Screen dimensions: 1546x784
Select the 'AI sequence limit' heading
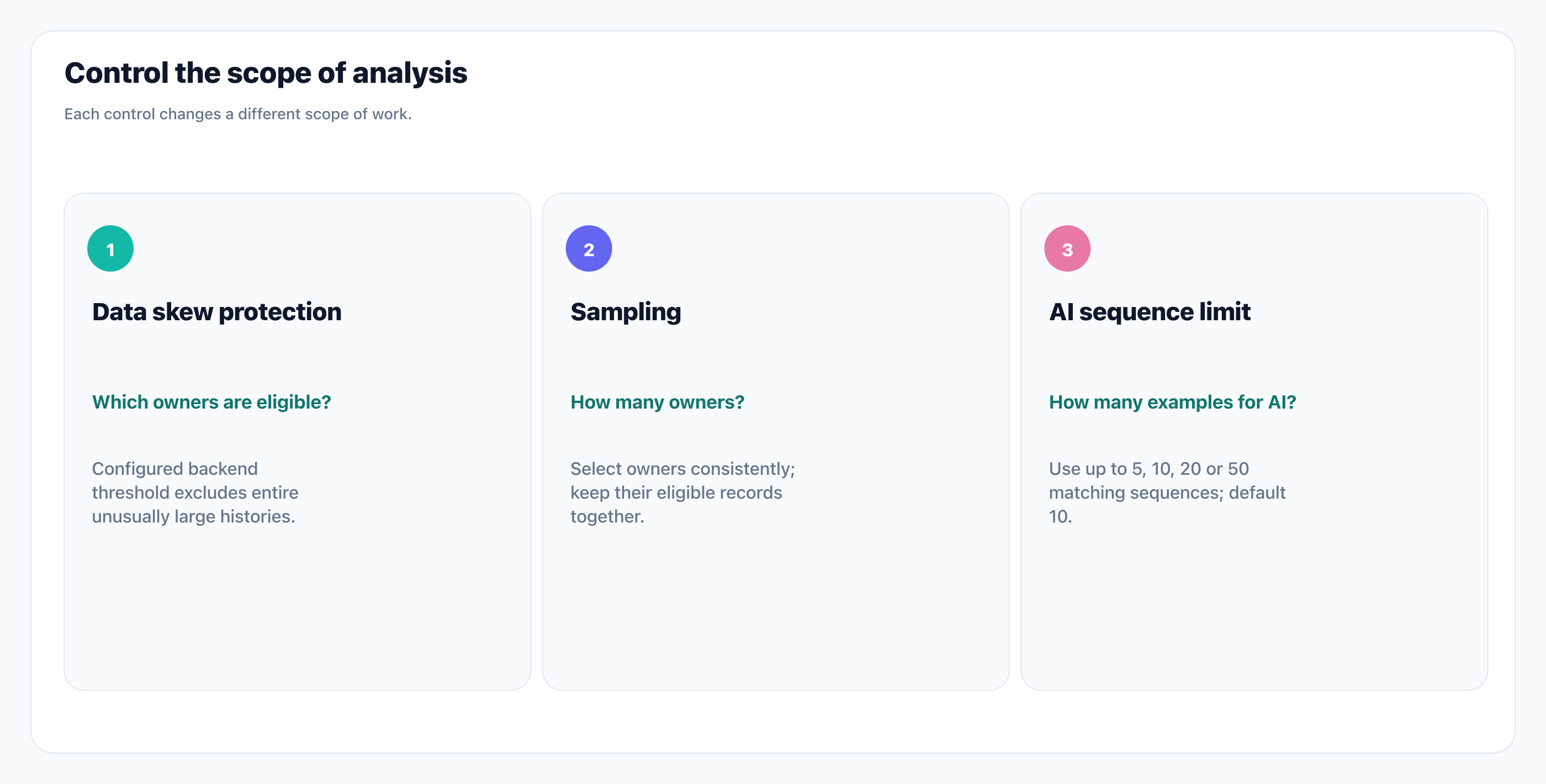point(1150,312)
